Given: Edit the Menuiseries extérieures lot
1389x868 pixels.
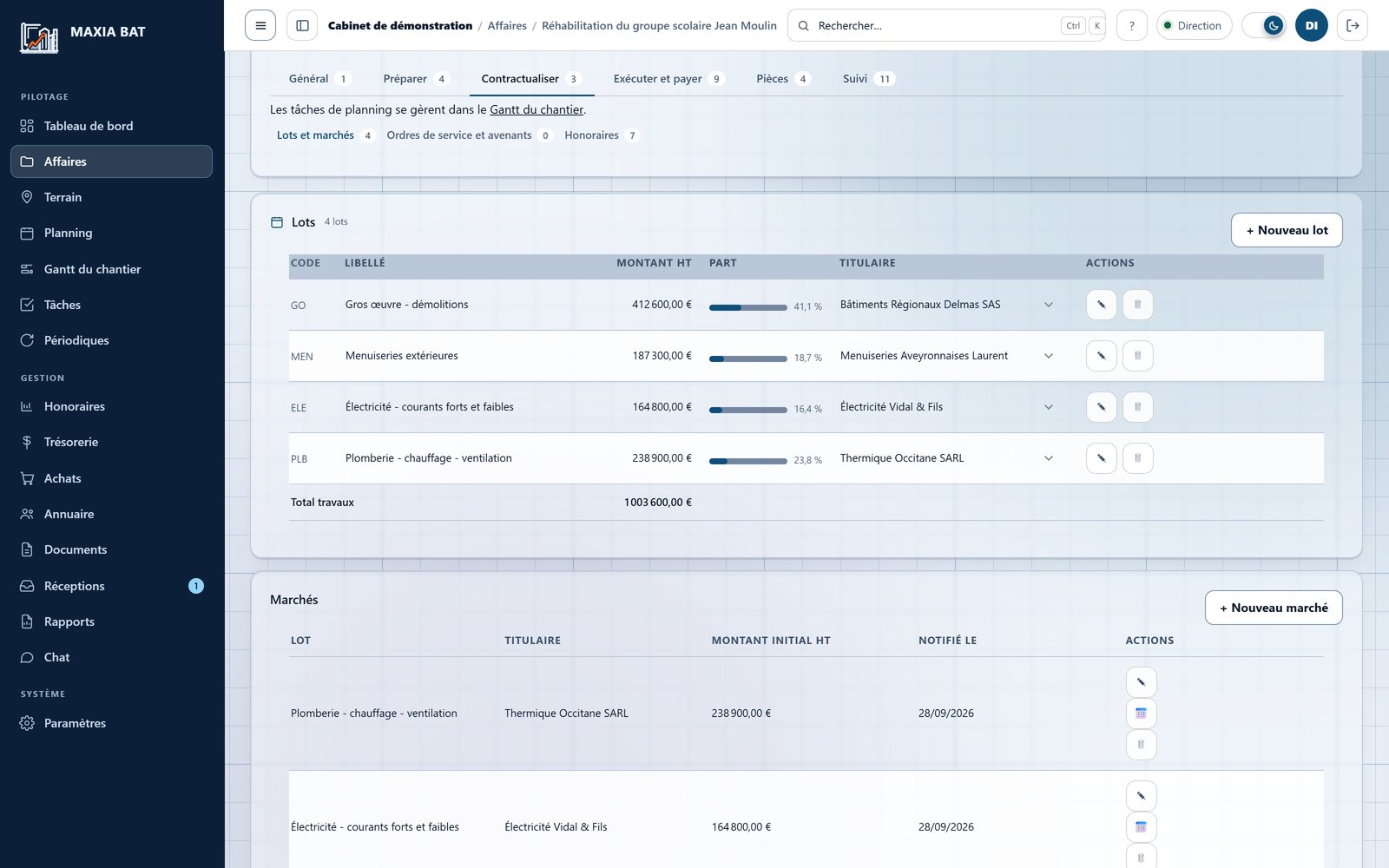Looking at the screenshot, I should [1101, 356].
